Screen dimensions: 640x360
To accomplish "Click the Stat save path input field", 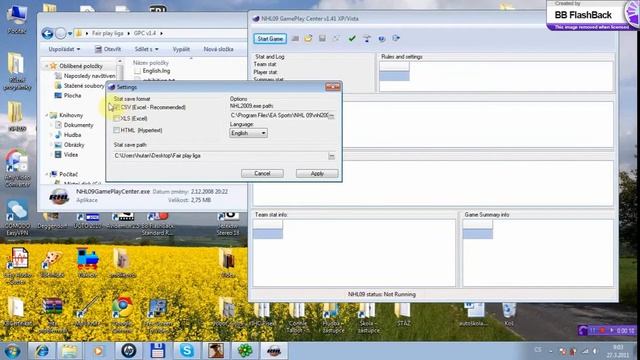I will 220,156.
